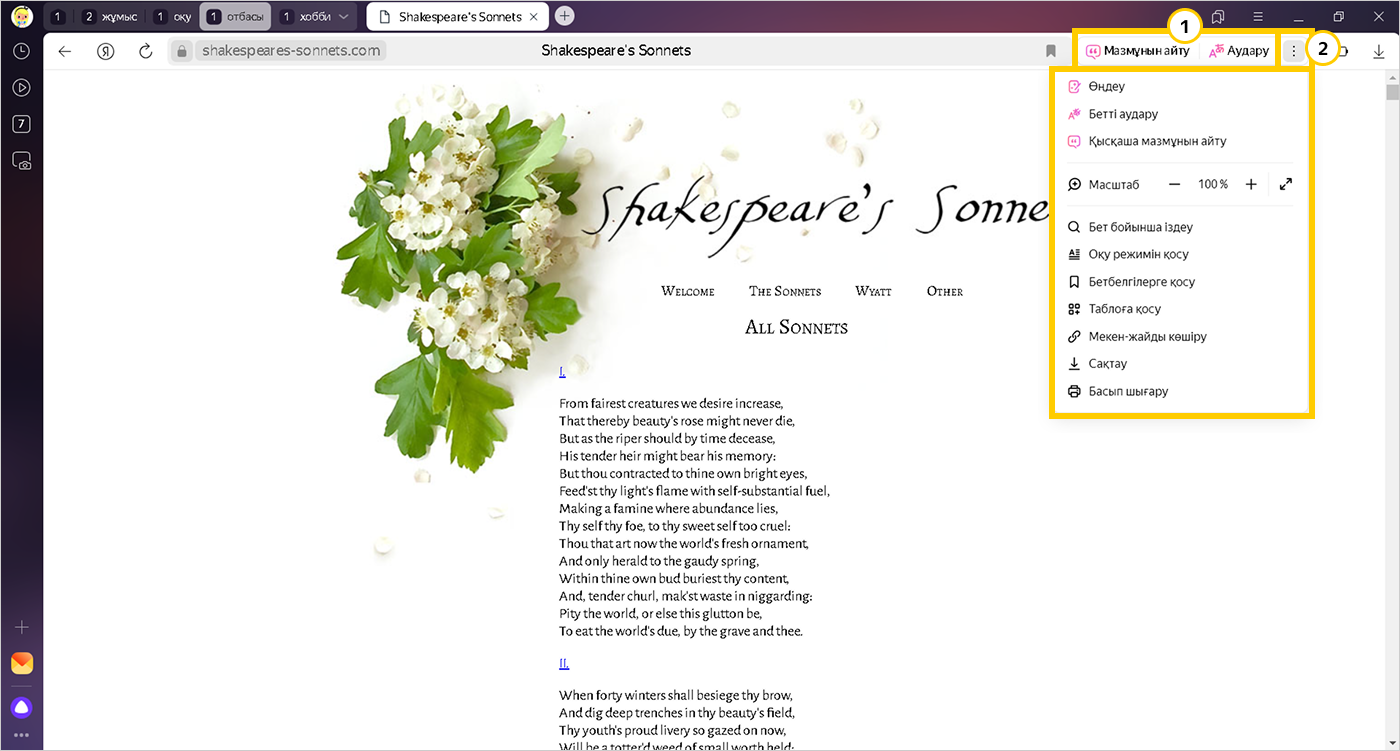Open the Yandex Mail icon in sidebar
The image size is (1400, 751).
(x=21, y=663)
